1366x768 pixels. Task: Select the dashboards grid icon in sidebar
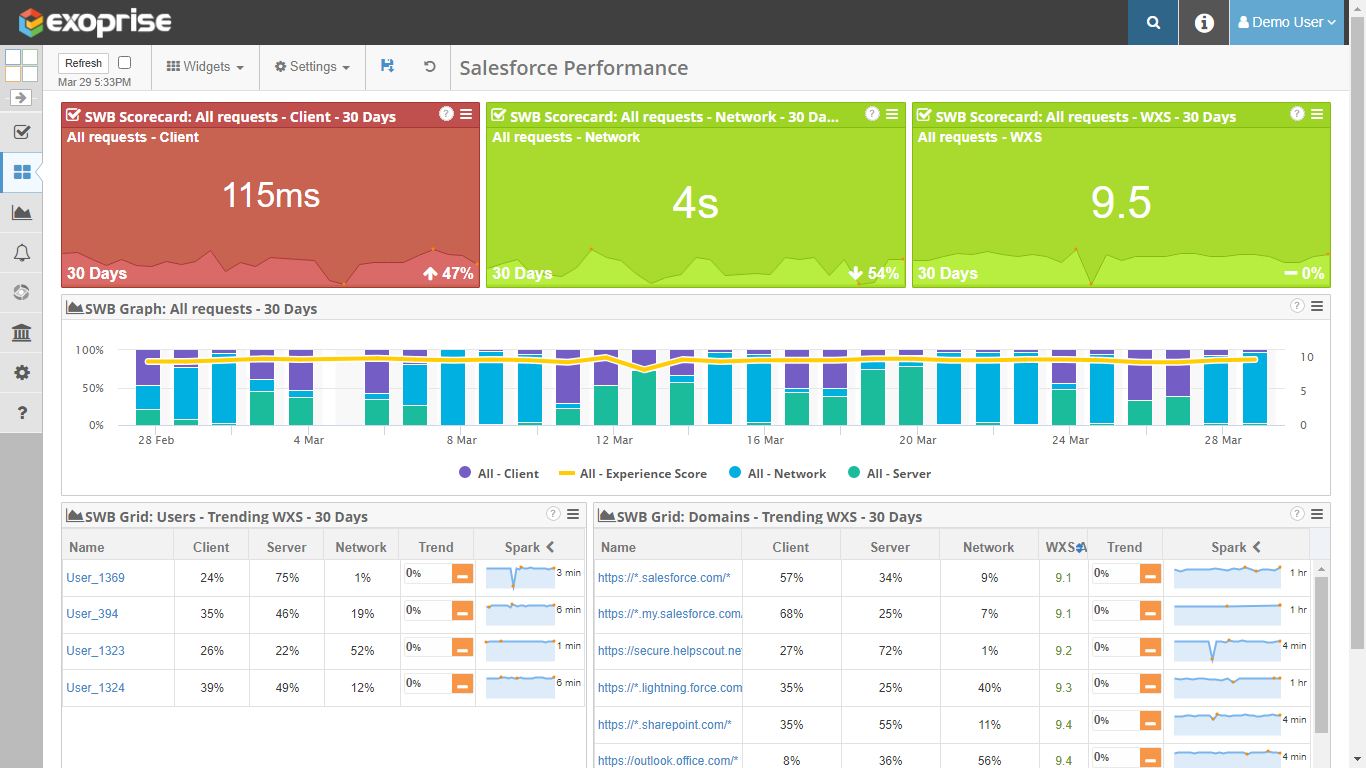pos(21,172)
